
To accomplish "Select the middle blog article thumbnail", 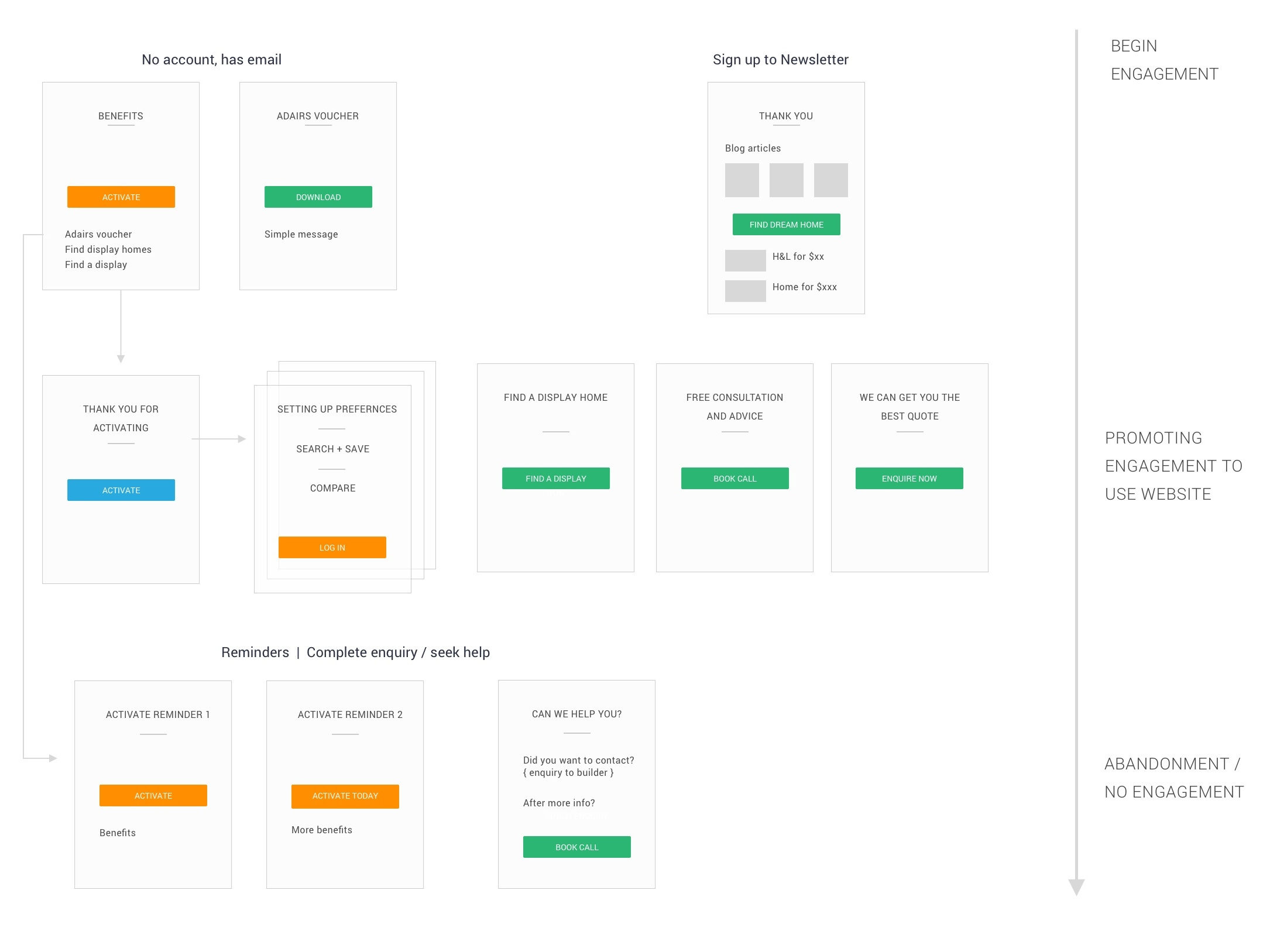I will [x=786, y=180].
